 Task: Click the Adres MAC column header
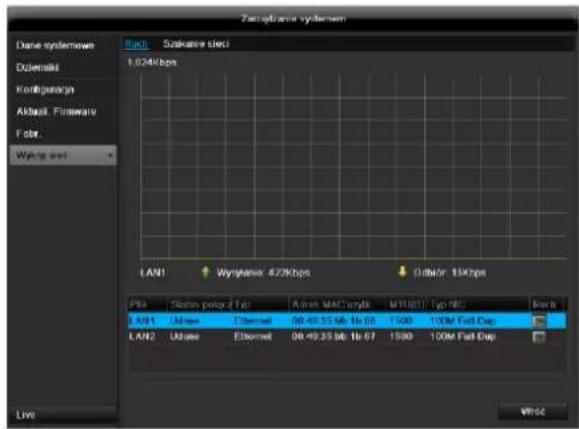click(331, 305)
